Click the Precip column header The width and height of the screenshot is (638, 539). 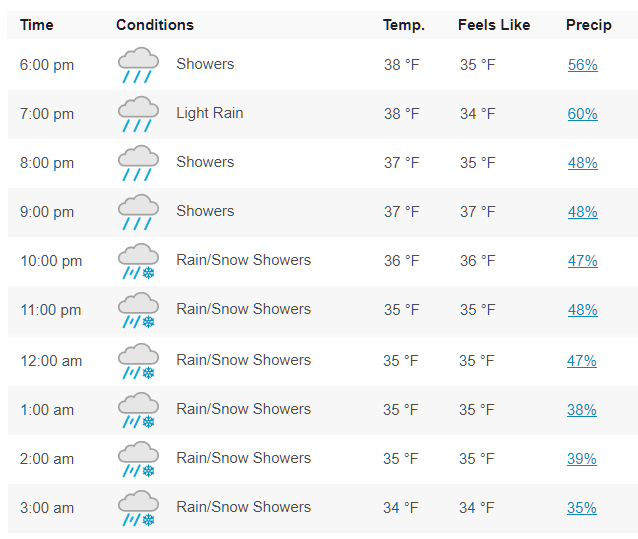[589, 25]
